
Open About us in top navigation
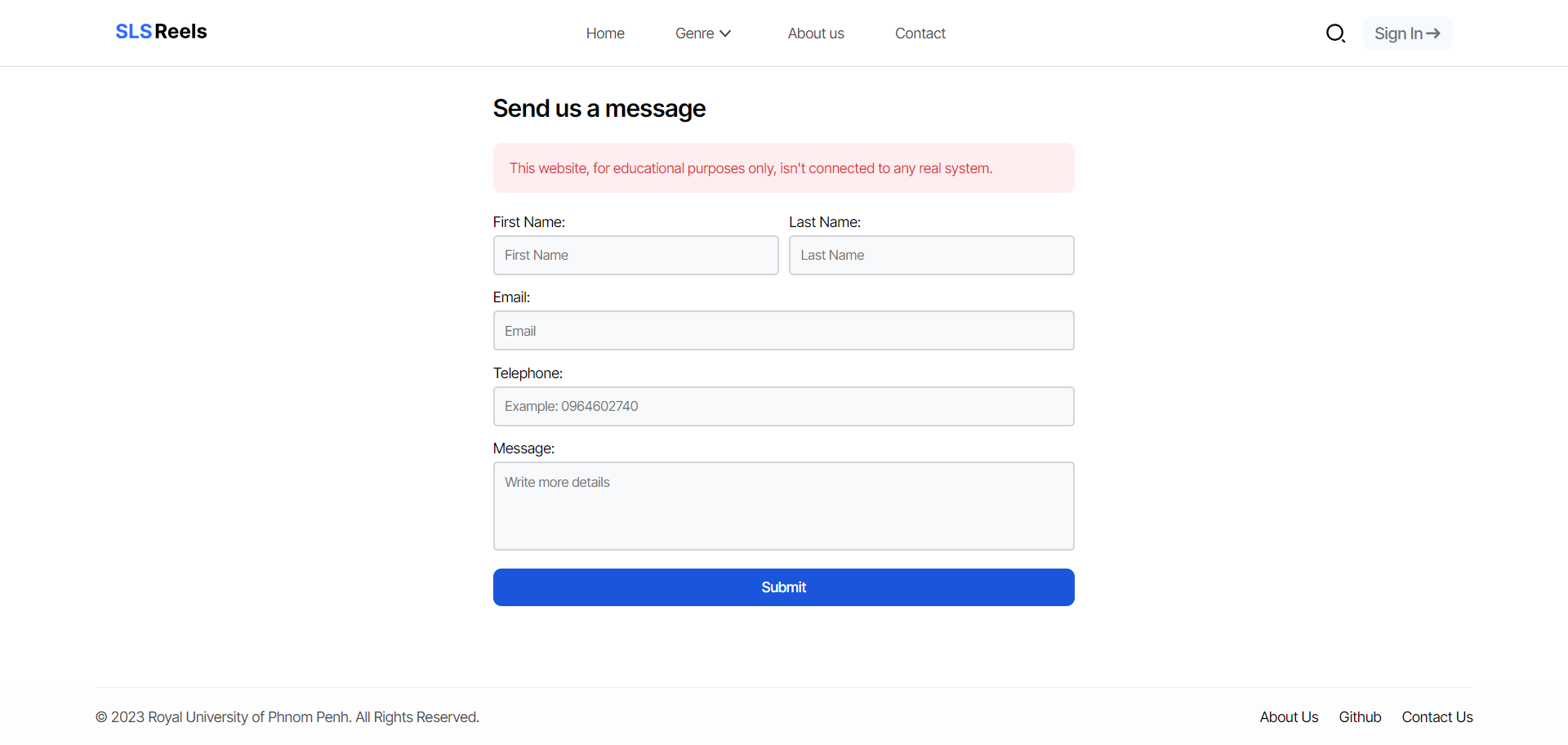tap(816, 33)
